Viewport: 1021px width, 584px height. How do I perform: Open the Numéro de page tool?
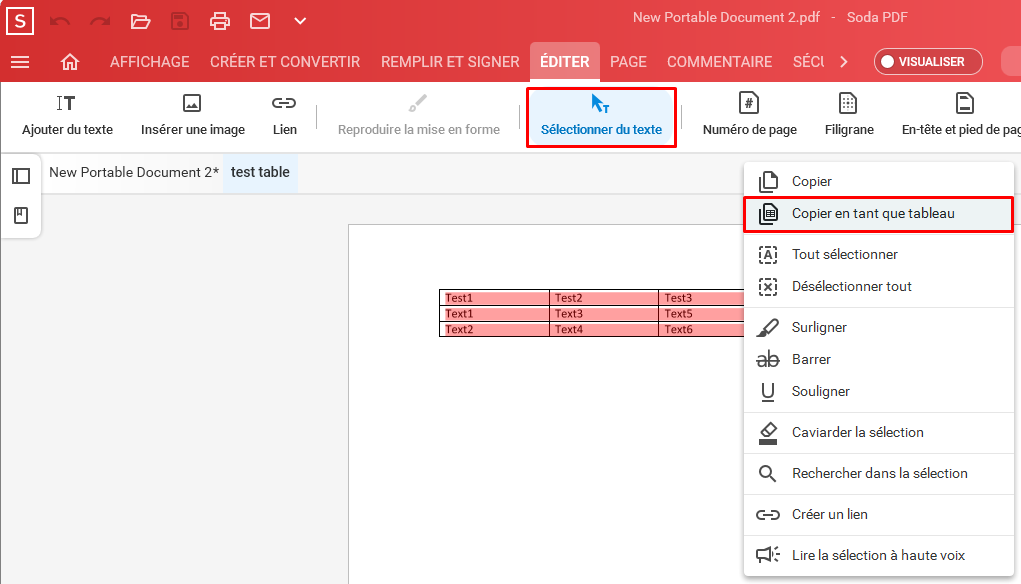click(749, 113)
